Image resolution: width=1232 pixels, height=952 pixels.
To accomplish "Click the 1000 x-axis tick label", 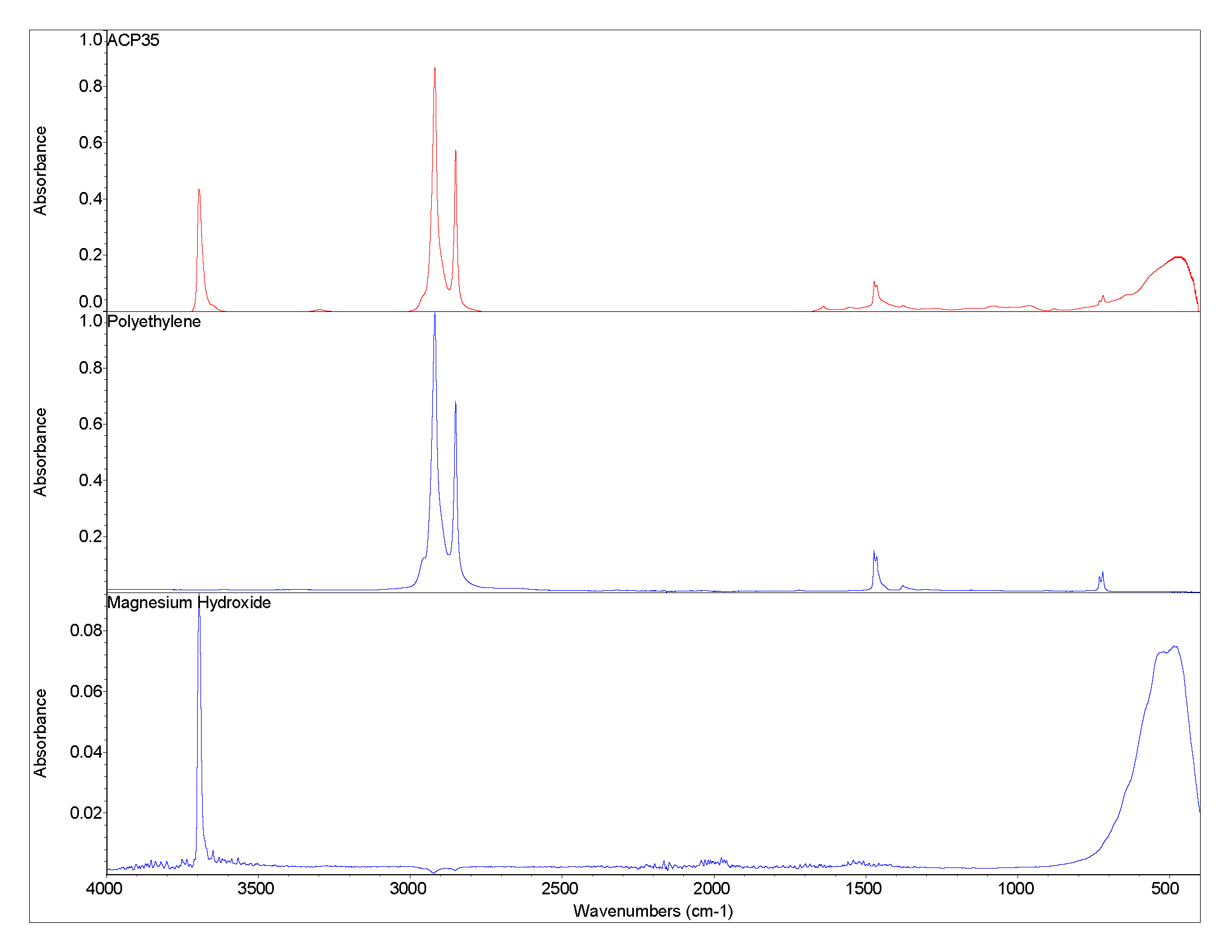I will 1016,889.
